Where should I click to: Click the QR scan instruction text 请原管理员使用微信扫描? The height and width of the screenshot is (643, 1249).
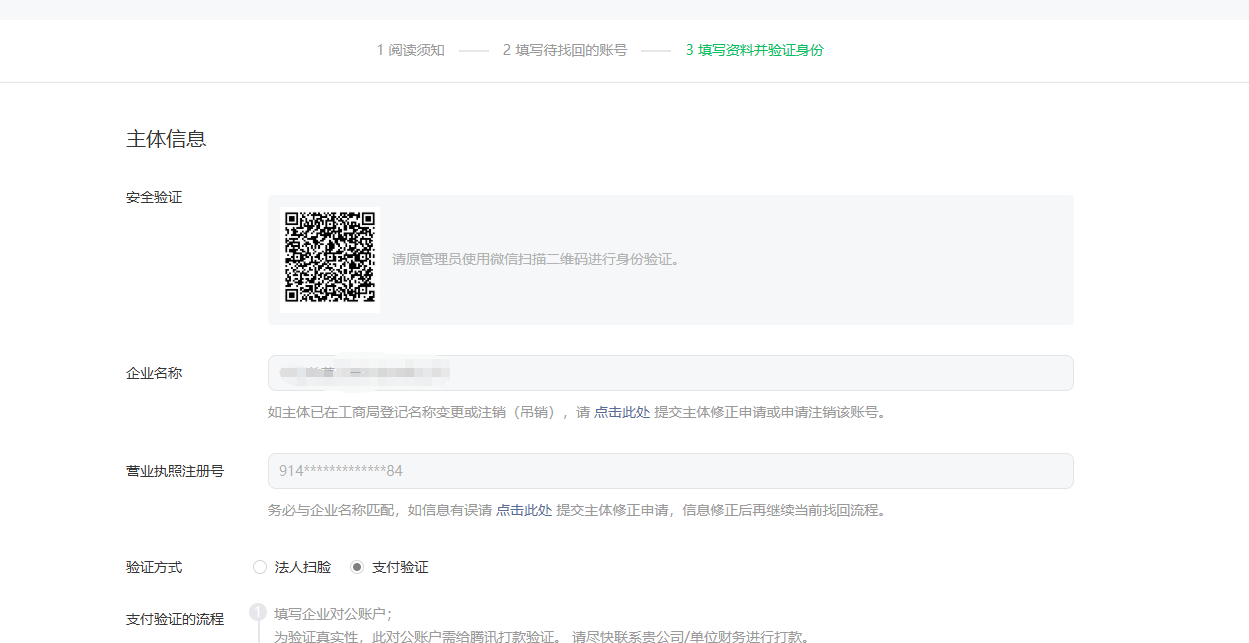[x=536, y=259]
